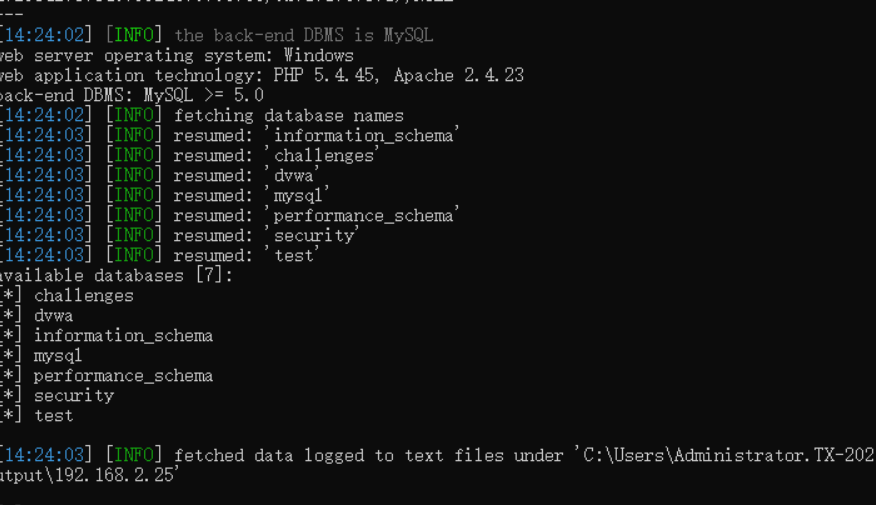Click 'performance_schema' in the available databases list

coord(123,376)
